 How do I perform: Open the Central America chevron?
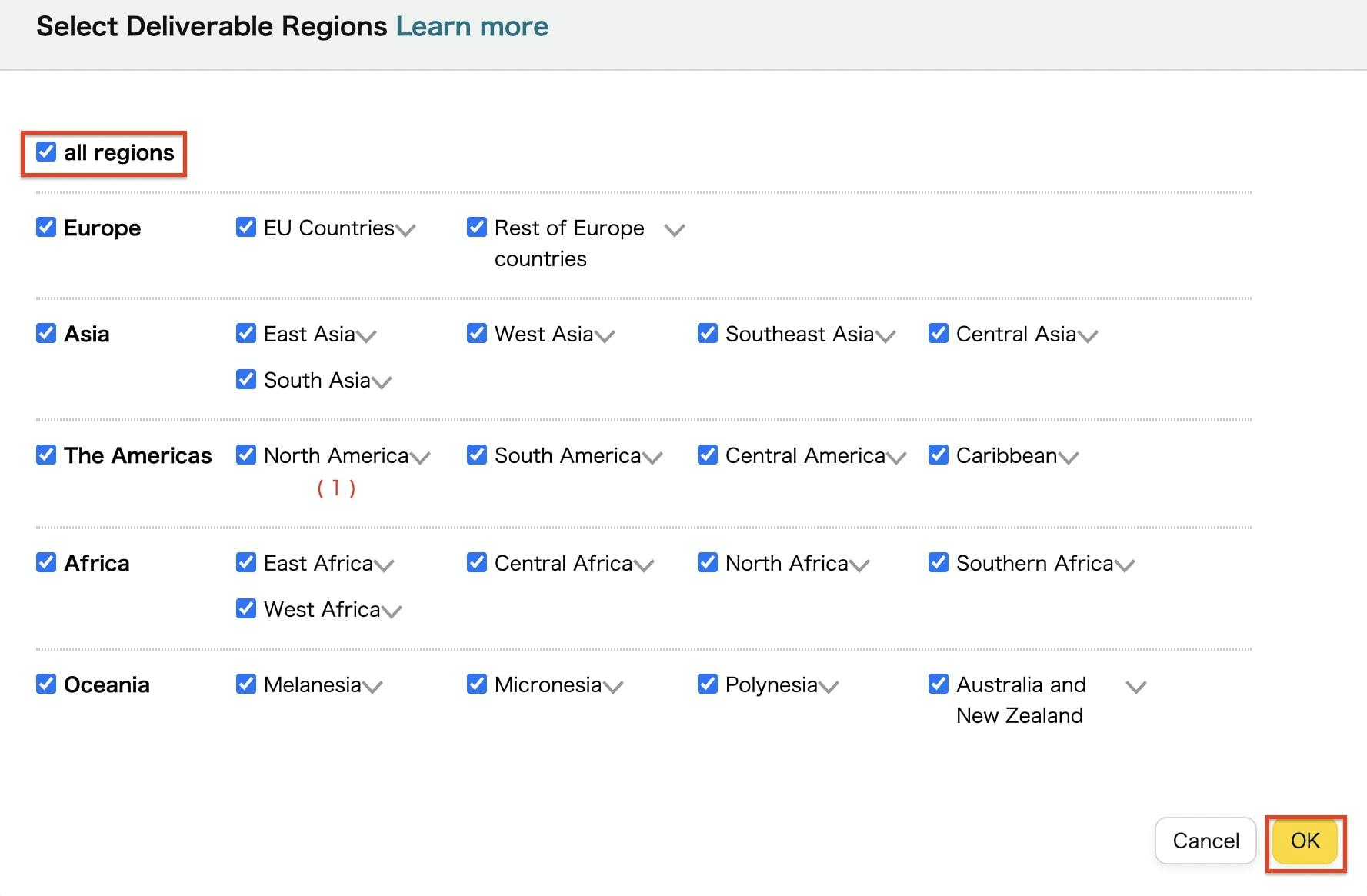[x=896, y=458]
